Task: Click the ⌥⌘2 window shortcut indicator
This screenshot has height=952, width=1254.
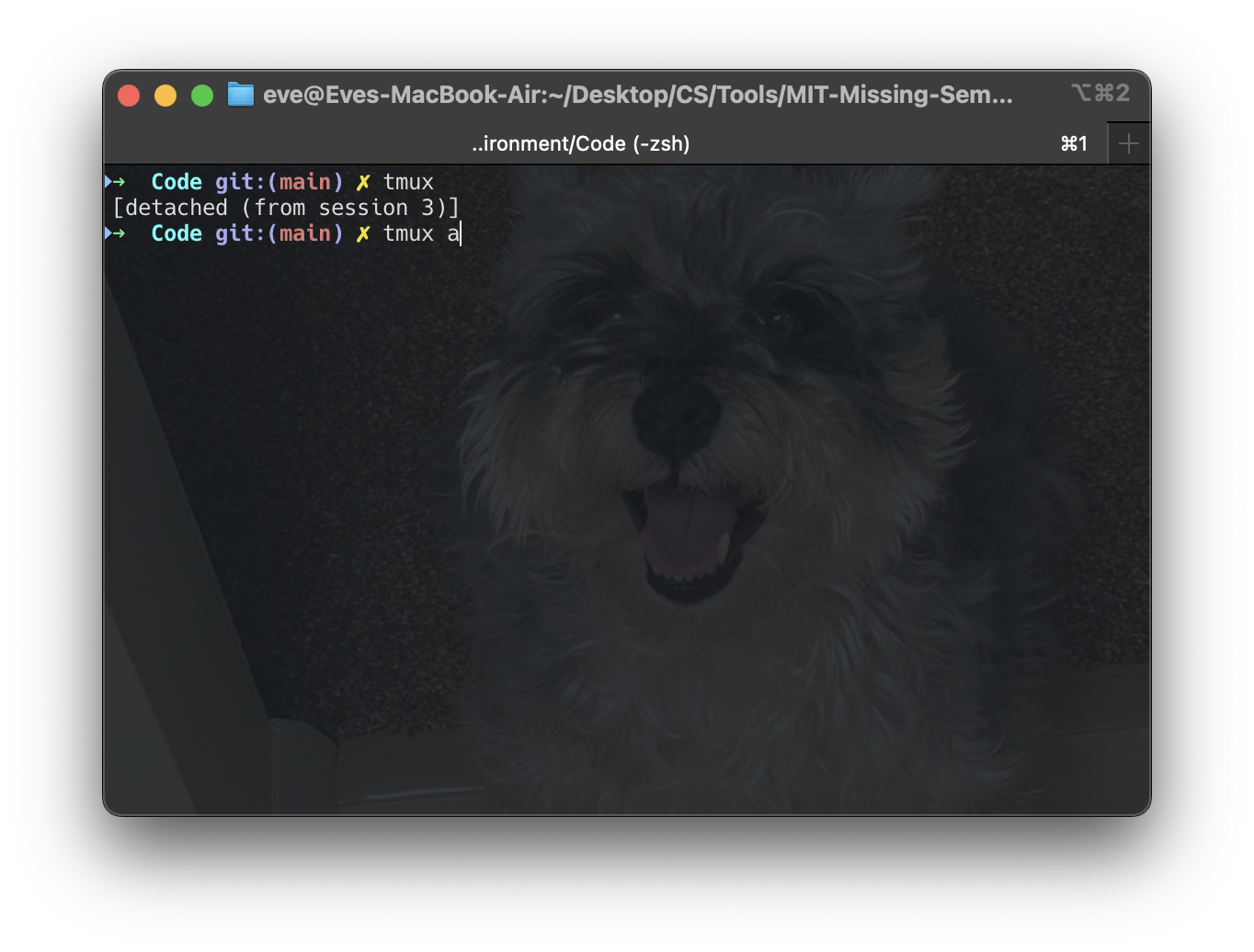Action: tap(1100, 94)
